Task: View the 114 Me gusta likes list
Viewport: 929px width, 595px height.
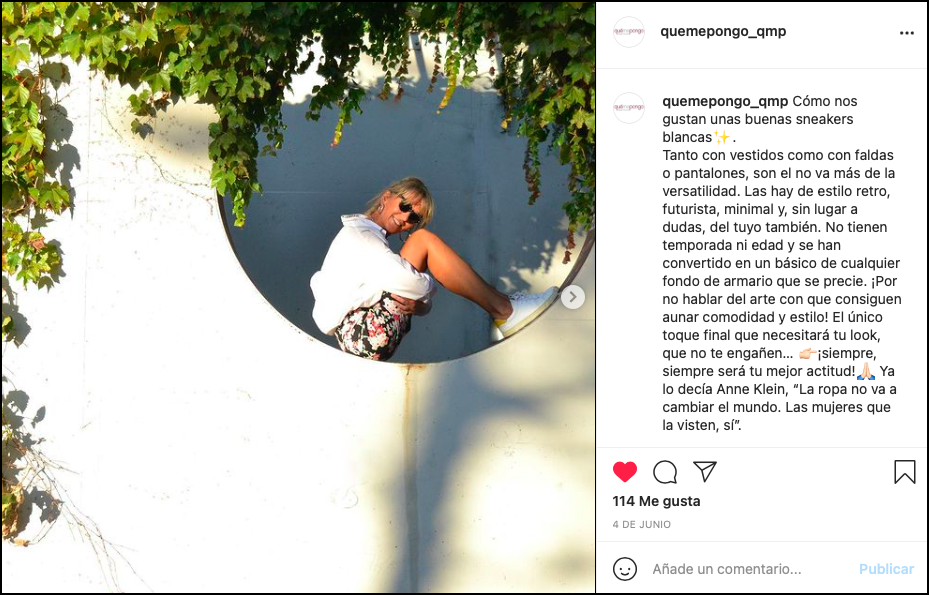Action: pyautogui.click(x=656, y=501)
